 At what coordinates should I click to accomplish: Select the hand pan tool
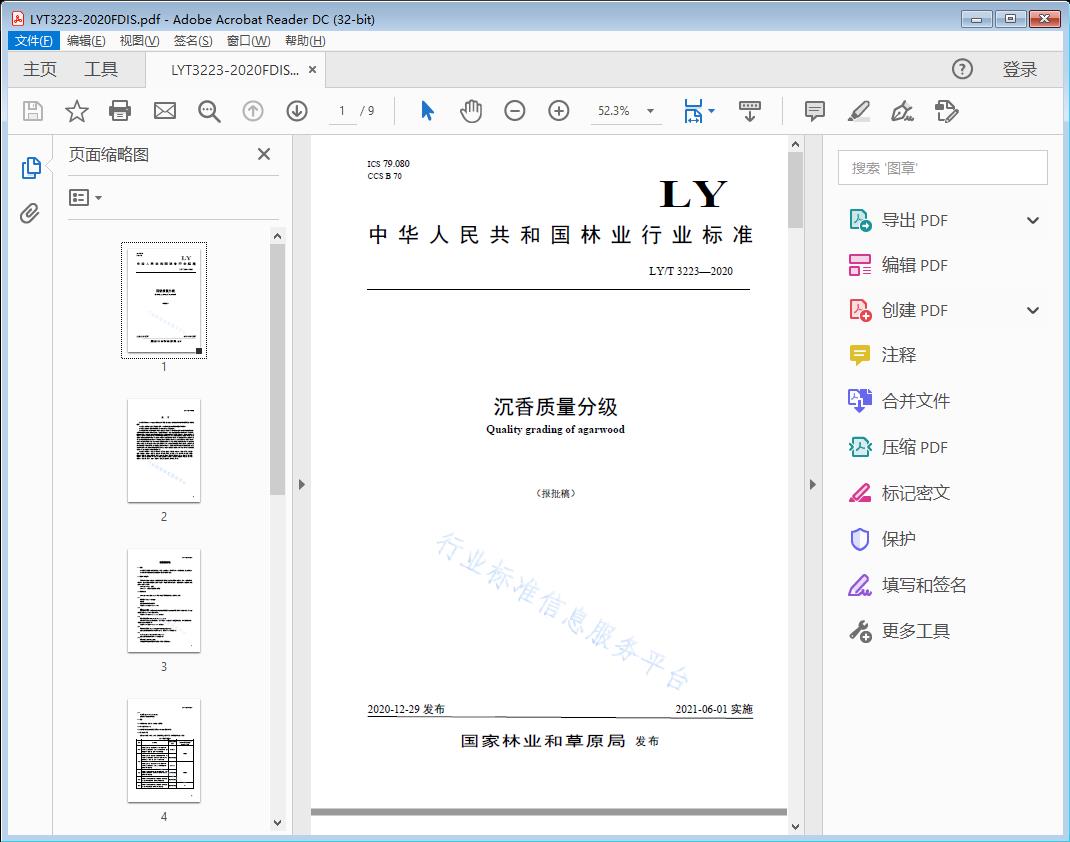point(471,111)
